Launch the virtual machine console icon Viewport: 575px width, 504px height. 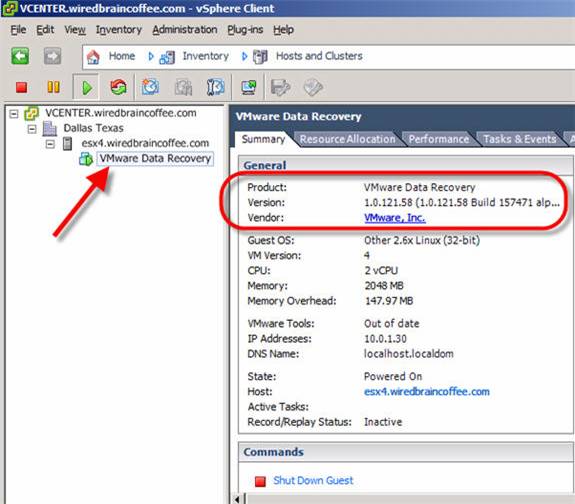click(x=249, y=87)
